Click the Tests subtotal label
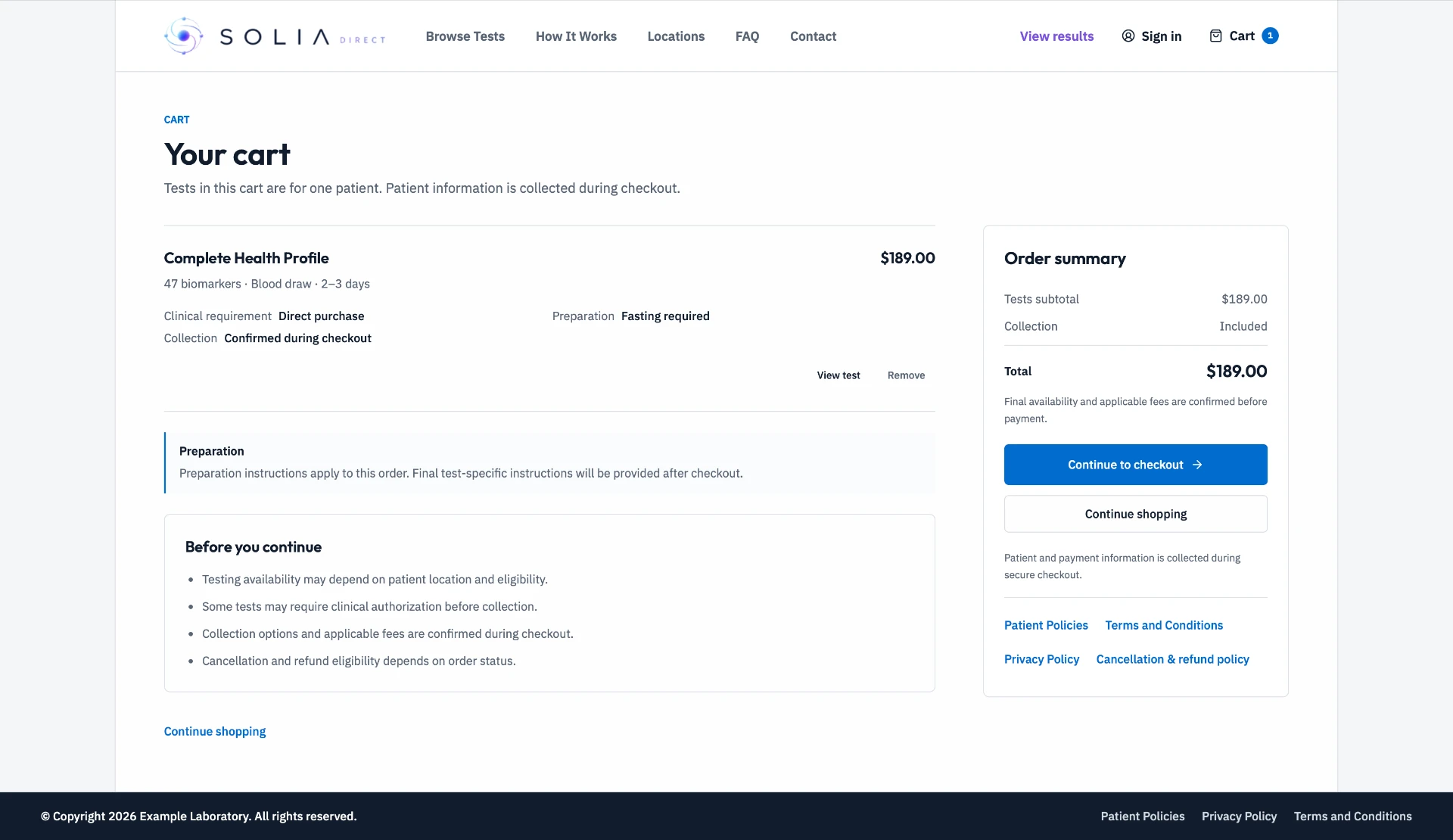This screenshot has width=1453, height=840. 1041,299
